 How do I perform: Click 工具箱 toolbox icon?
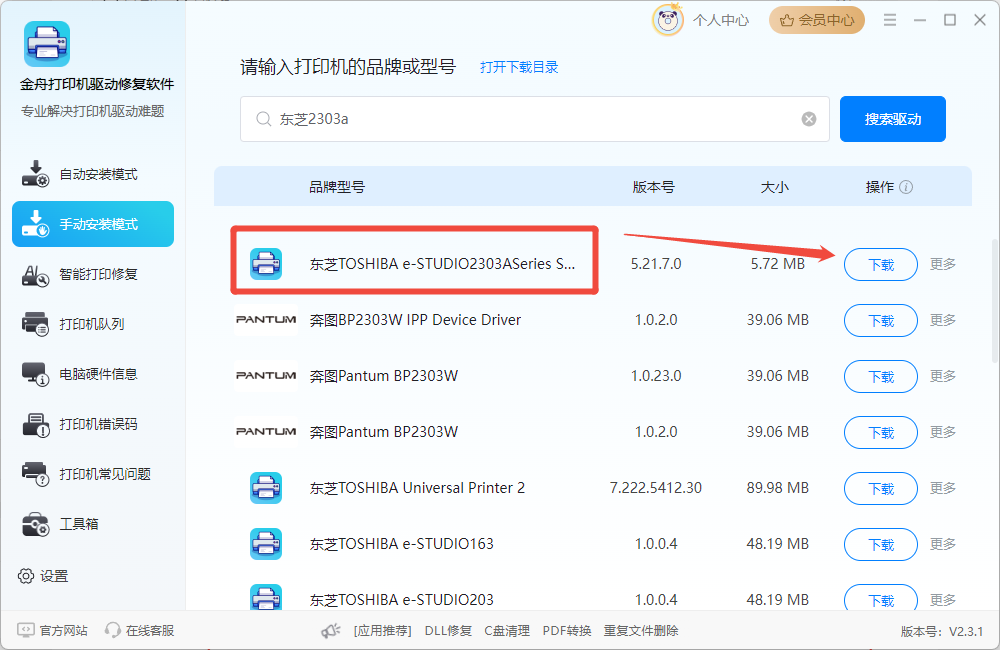(35, 524)
